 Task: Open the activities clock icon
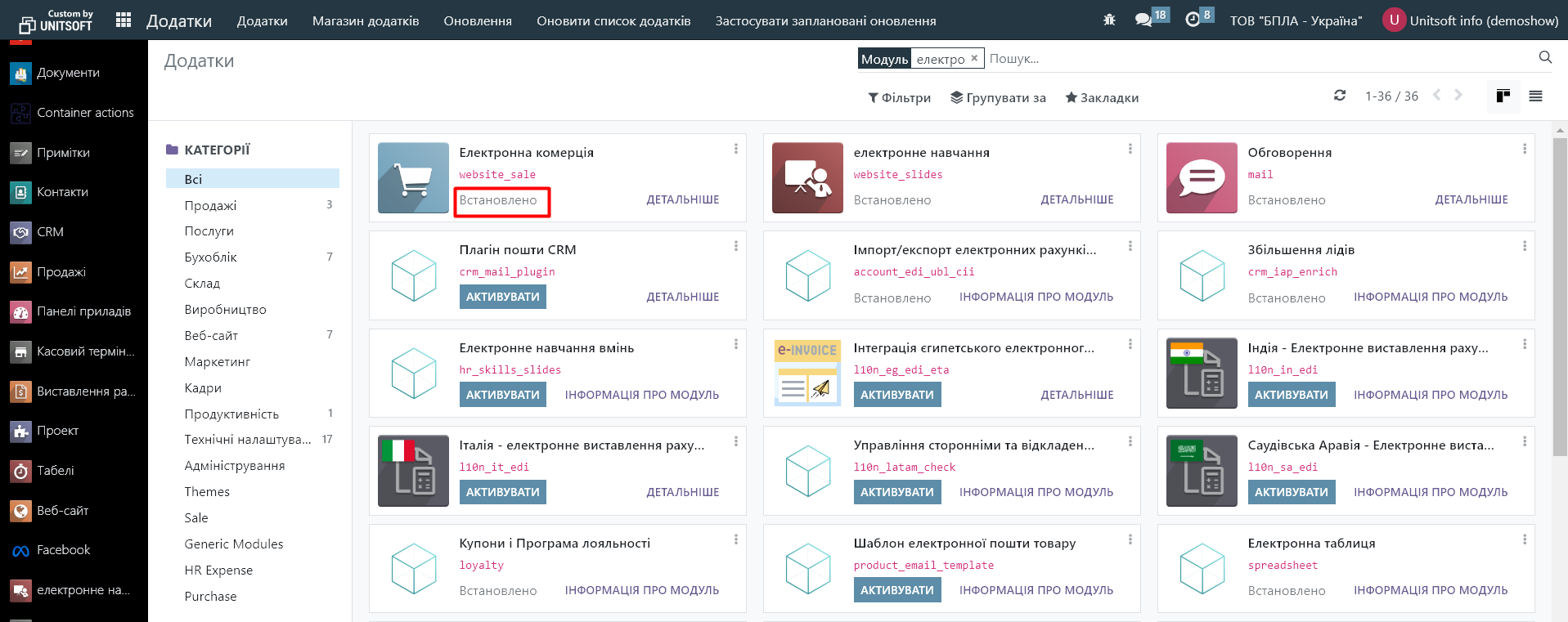(x=1193, y=20)
